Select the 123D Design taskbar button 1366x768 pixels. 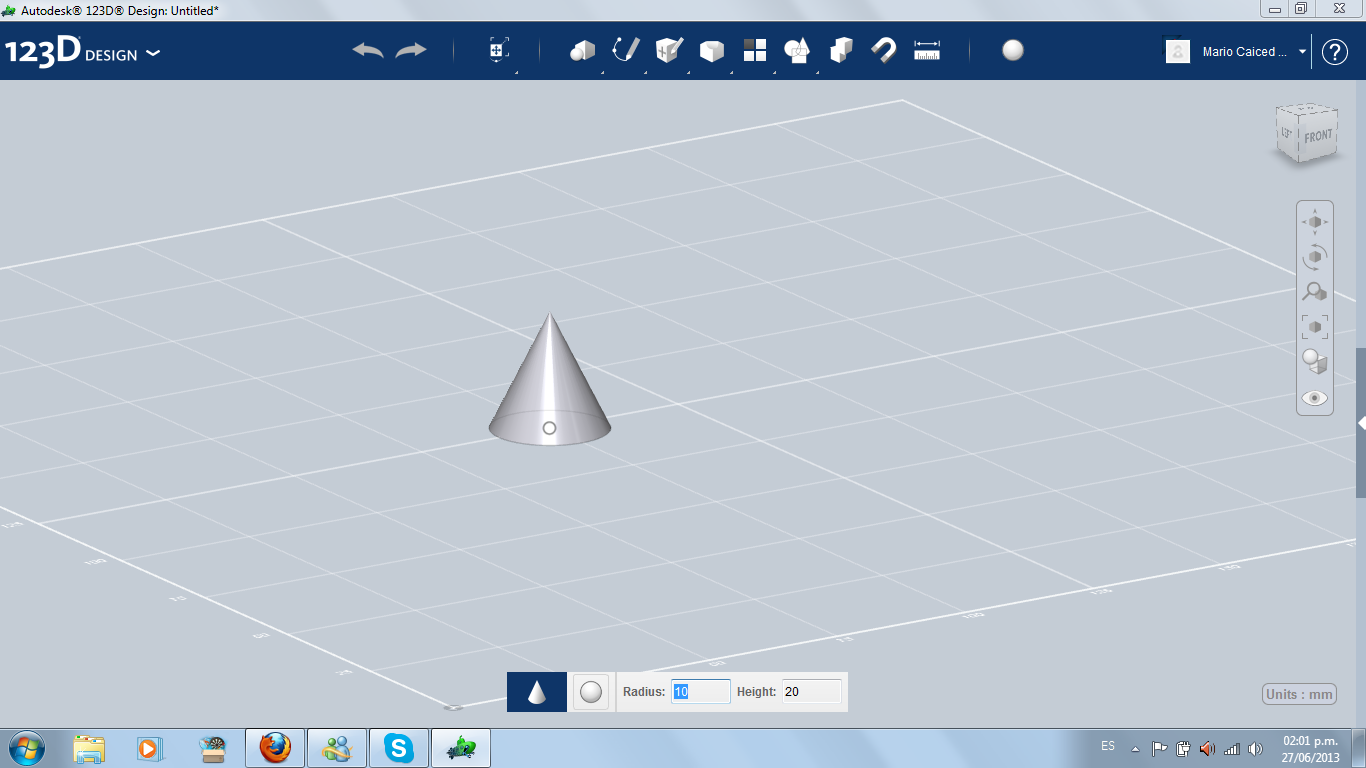click(x=461, y=748)
